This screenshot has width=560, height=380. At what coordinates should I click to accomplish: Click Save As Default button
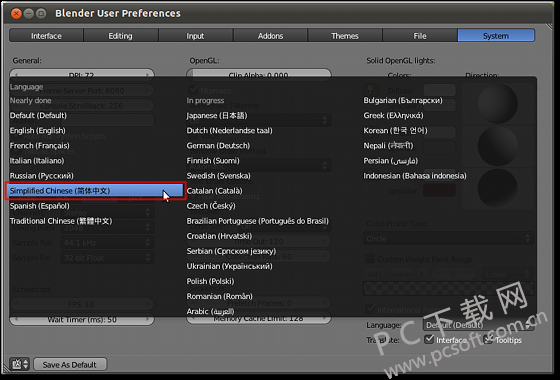[70, 364]
